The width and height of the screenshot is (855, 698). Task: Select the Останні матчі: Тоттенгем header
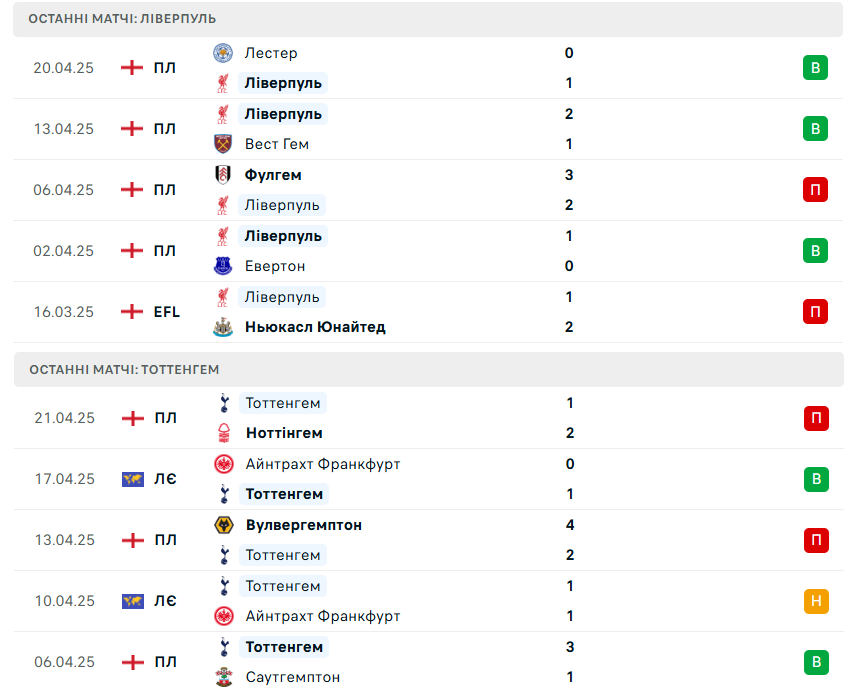point(429,370)
